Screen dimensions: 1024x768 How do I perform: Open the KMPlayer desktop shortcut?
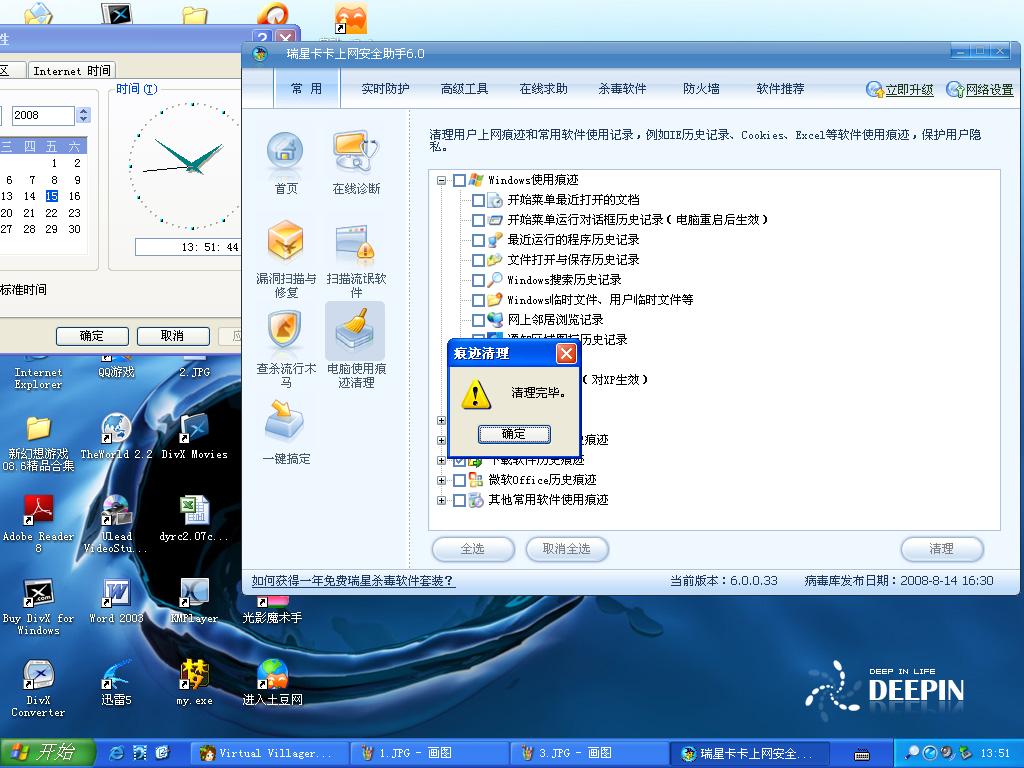coord(195,601)
